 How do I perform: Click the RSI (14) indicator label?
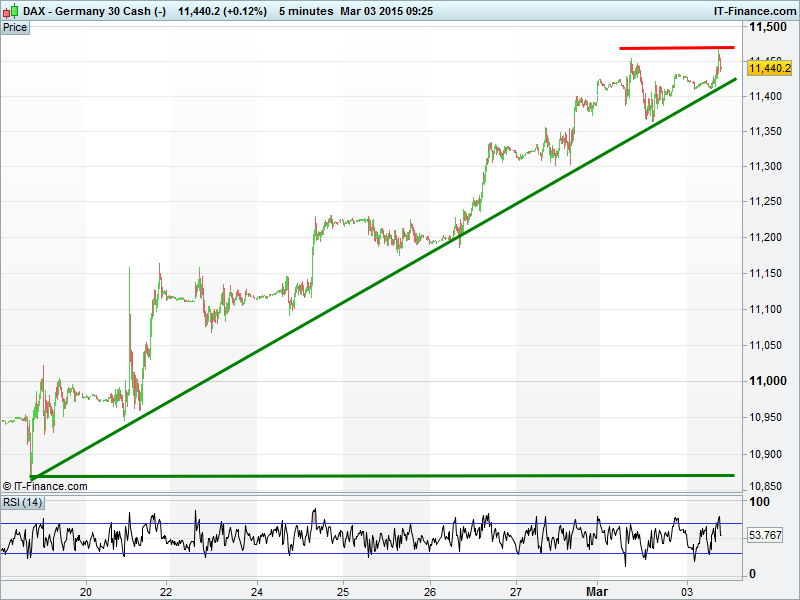(22, 502)
